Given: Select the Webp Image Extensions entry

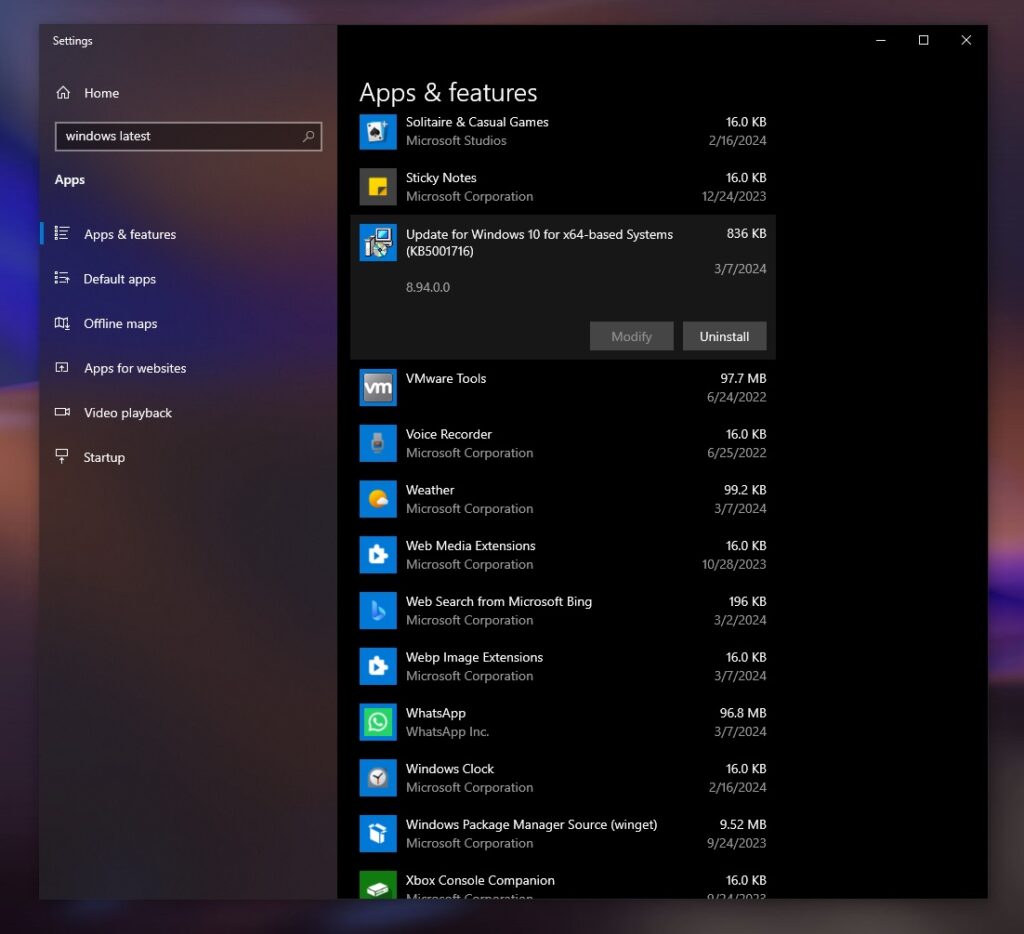Looking at the screenshot, I should pyautogui.click(x=377, y=666).
